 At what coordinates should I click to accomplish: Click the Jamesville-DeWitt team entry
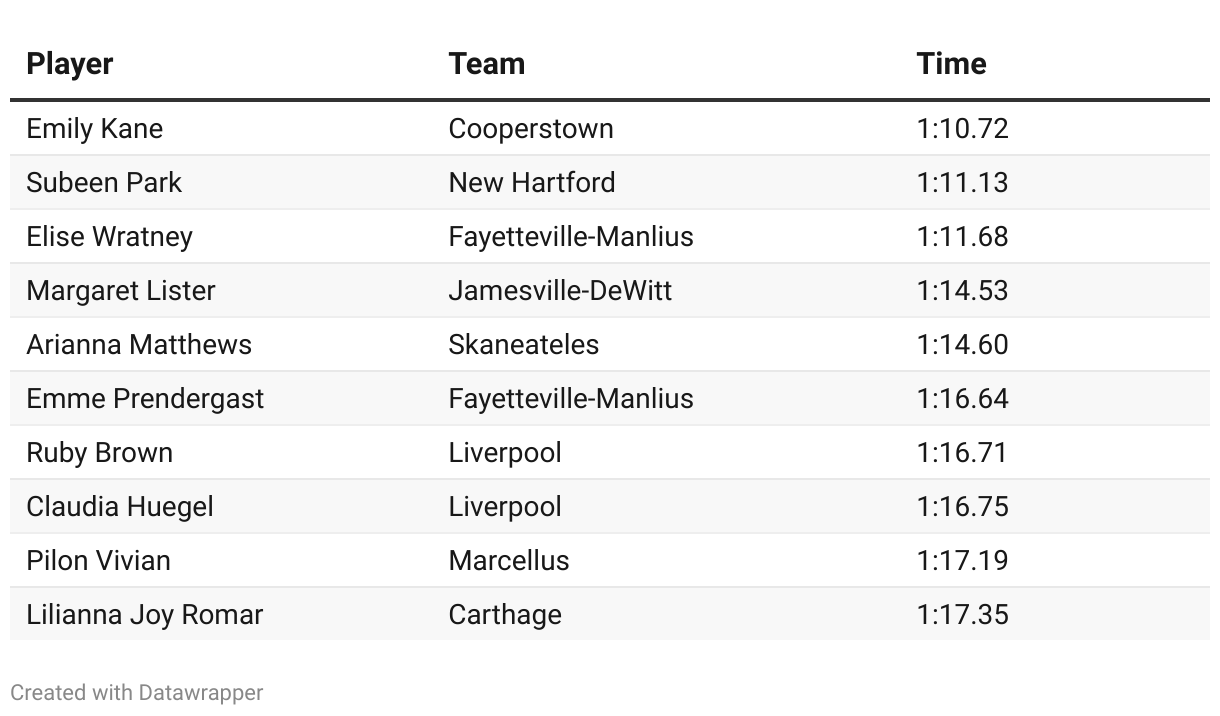pos(560,291)
